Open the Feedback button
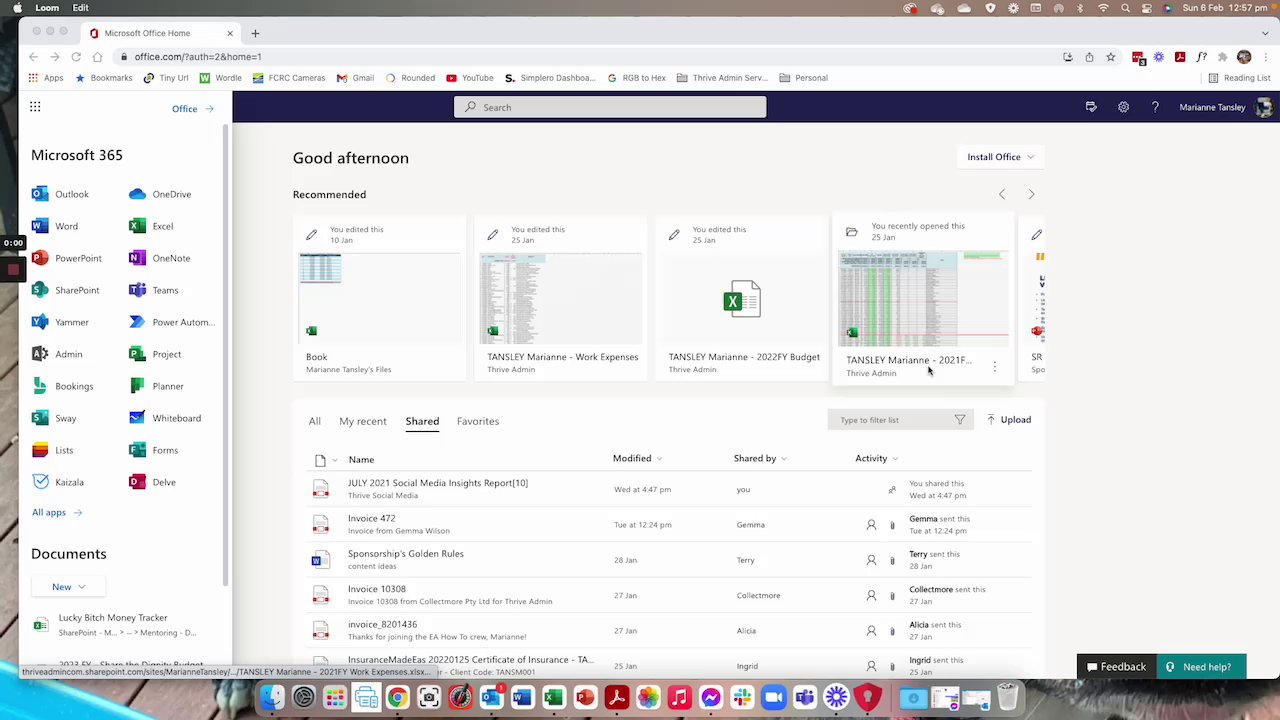The height and width of the screenshot is (720, 1280). click(x=1116, y=667)
